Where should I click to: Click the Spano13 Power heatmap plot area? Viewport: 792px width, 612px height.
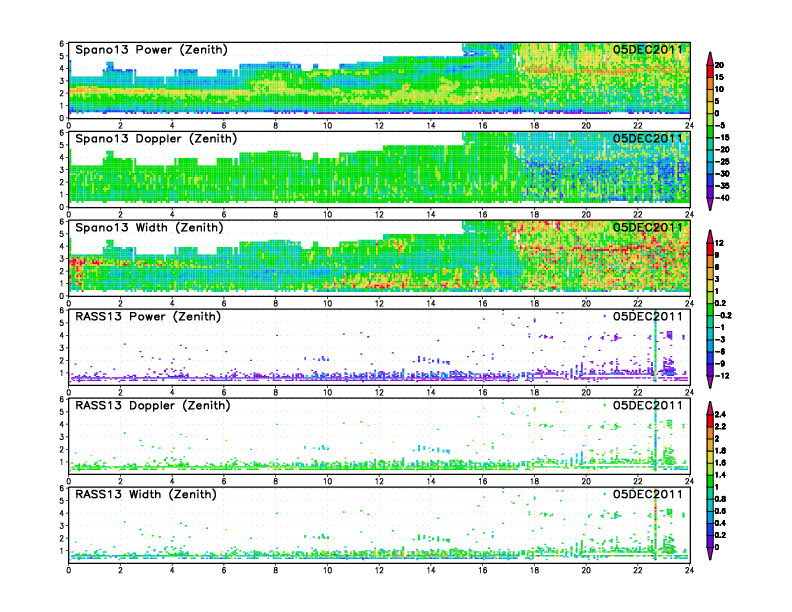379,81
